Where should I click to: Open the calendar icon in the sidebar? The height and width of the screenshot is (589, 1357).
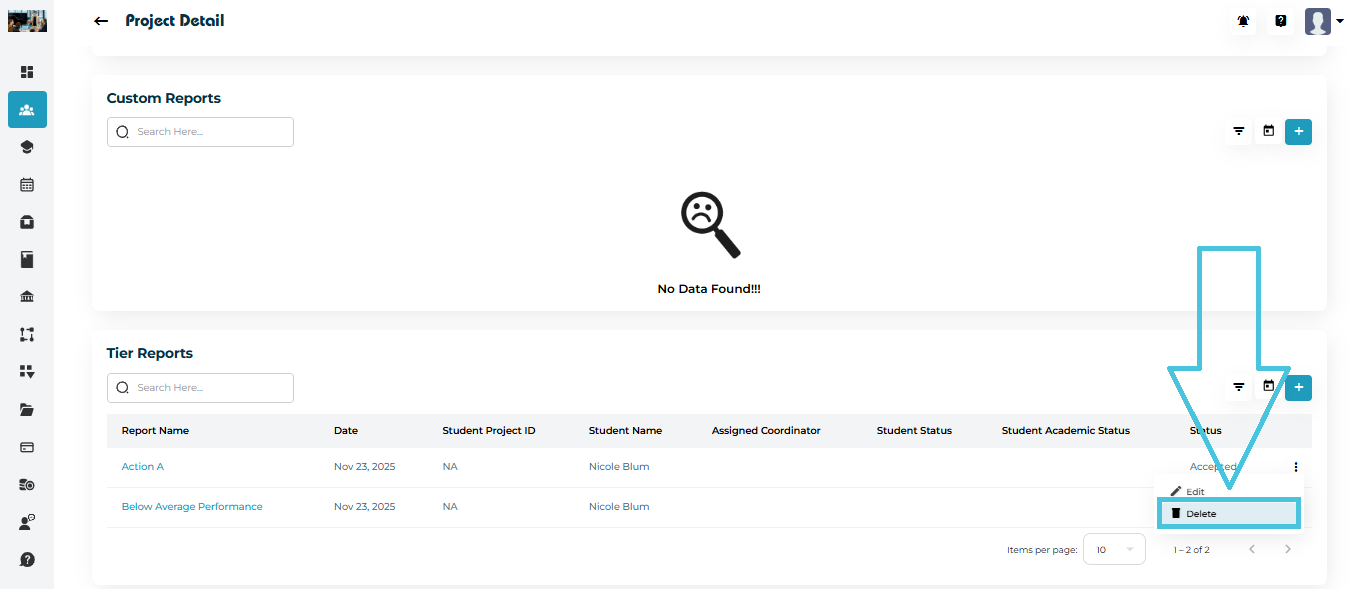click(27, 185)
